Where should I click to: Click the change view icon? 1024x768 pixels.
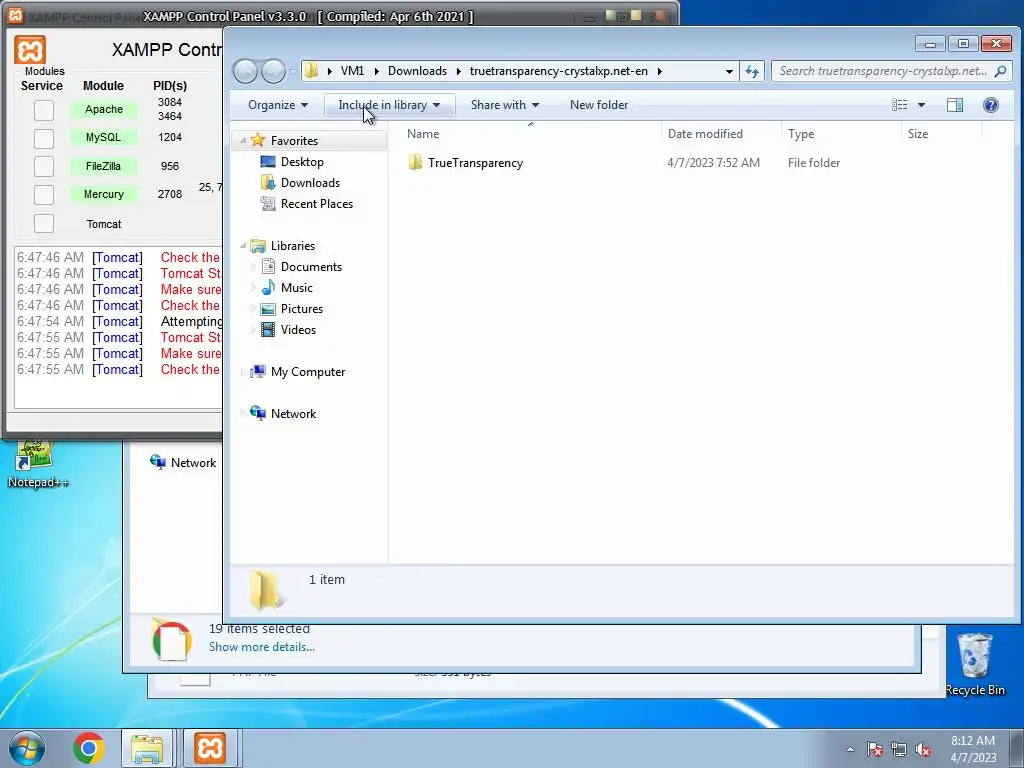[899, 104]
